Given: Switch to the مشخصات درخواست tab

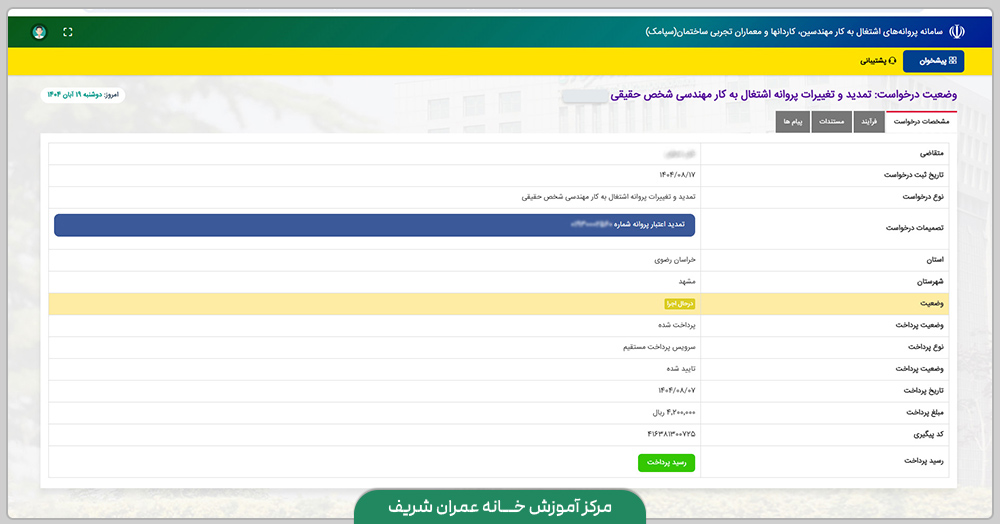Looking at the screenshot, I should [x=921, y=121].
